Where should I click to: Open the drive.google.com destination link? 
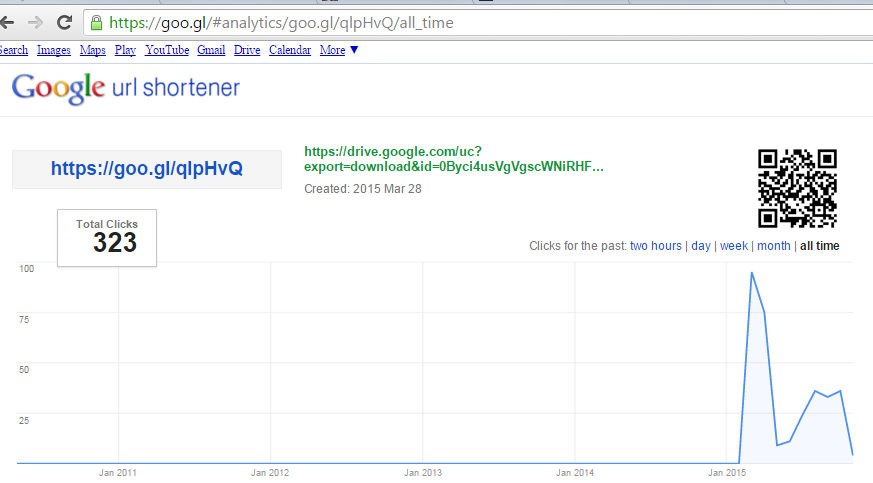tap(453, 159)
